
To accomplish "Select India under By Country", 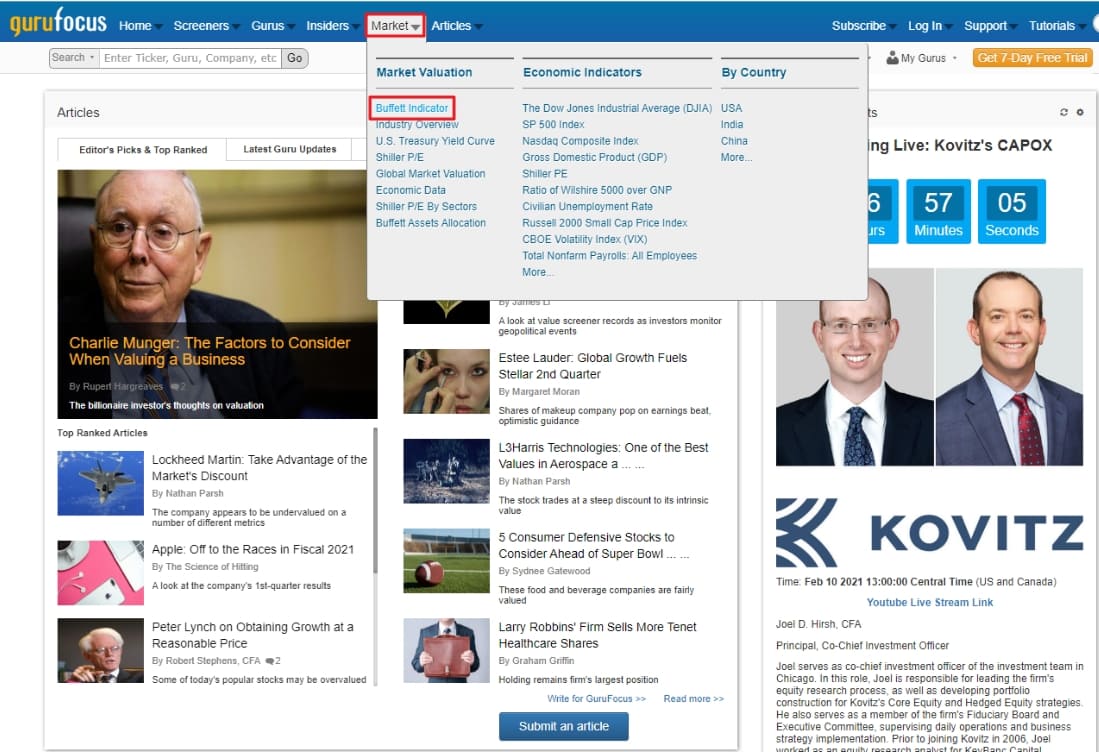I will pyautogui.click(x=732, y=124).
